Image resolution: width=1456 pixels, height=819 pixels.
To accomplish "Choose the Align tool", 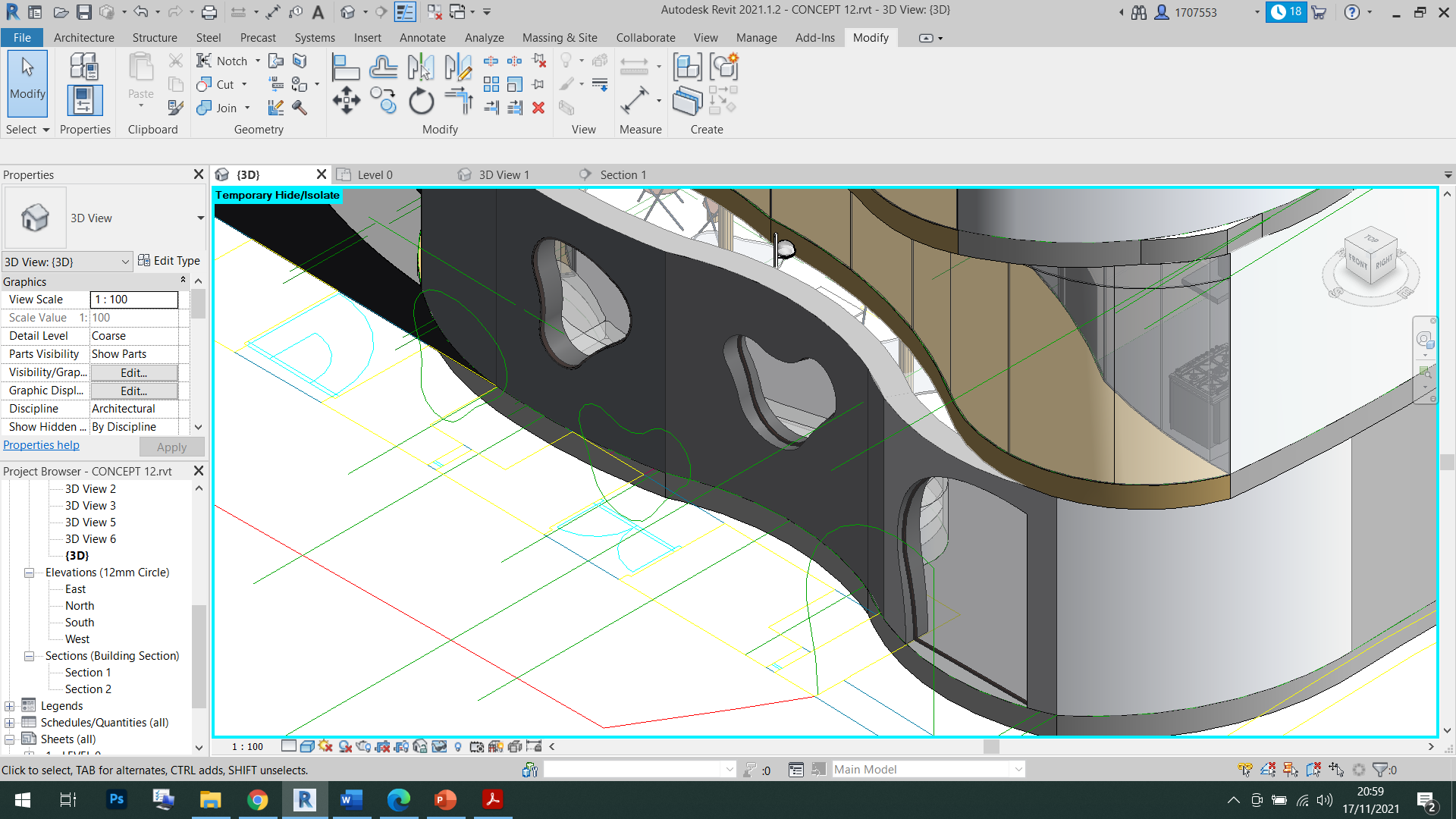I will tap(345, 67).
